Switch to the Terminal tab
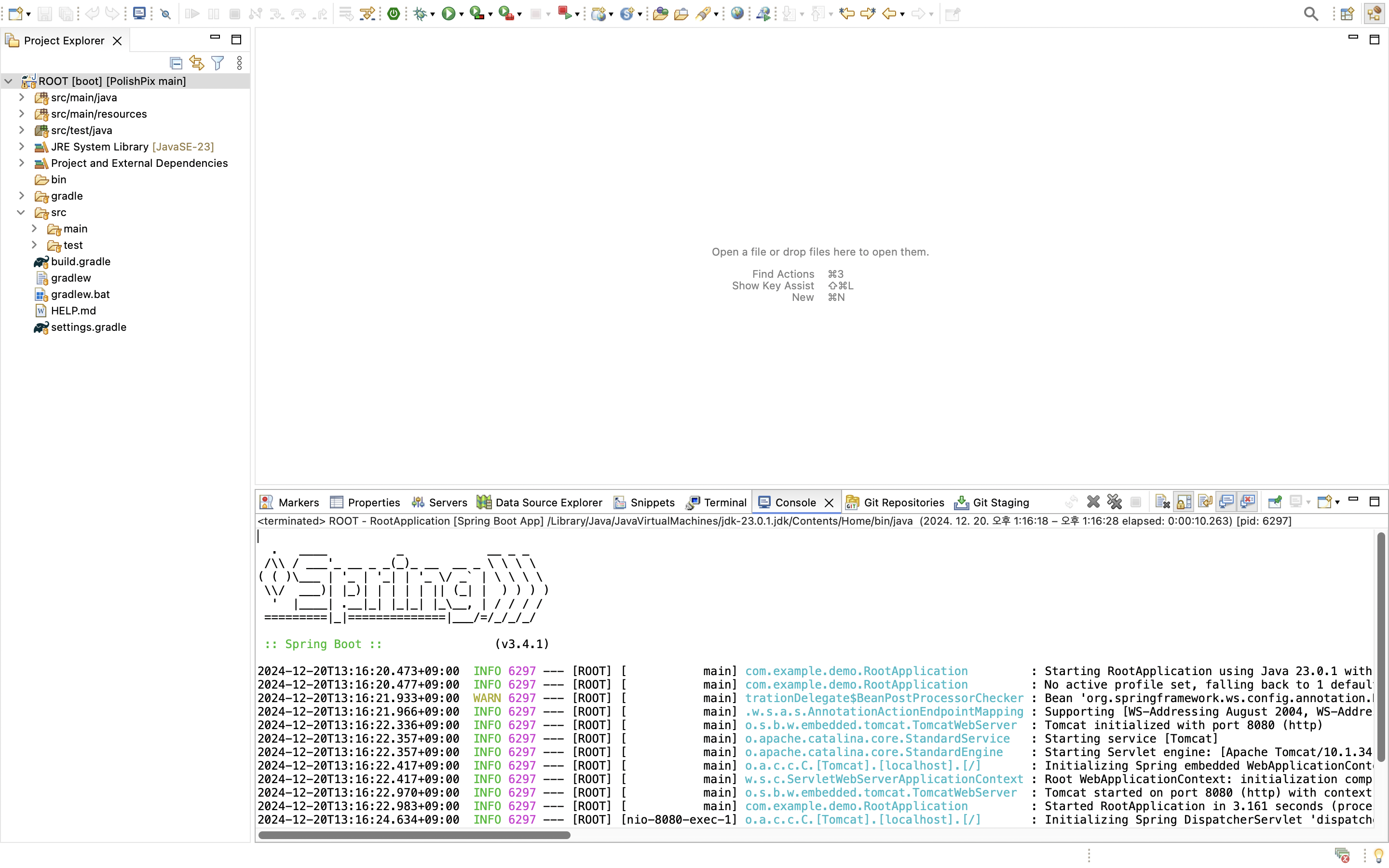Image resolution: width=1389 pixels, height=868 pixels. 716,502
